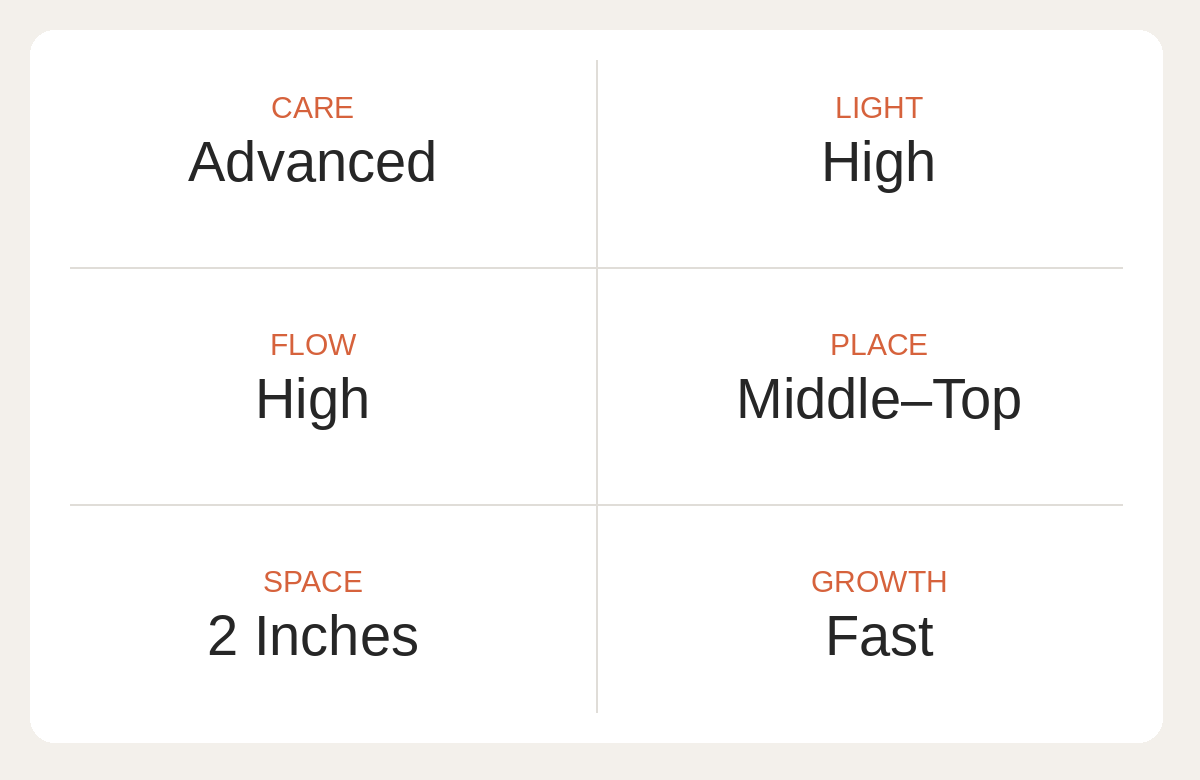Screen dimensions: 1200x780
Task: Select the High light value
Action: coord(878,162)
